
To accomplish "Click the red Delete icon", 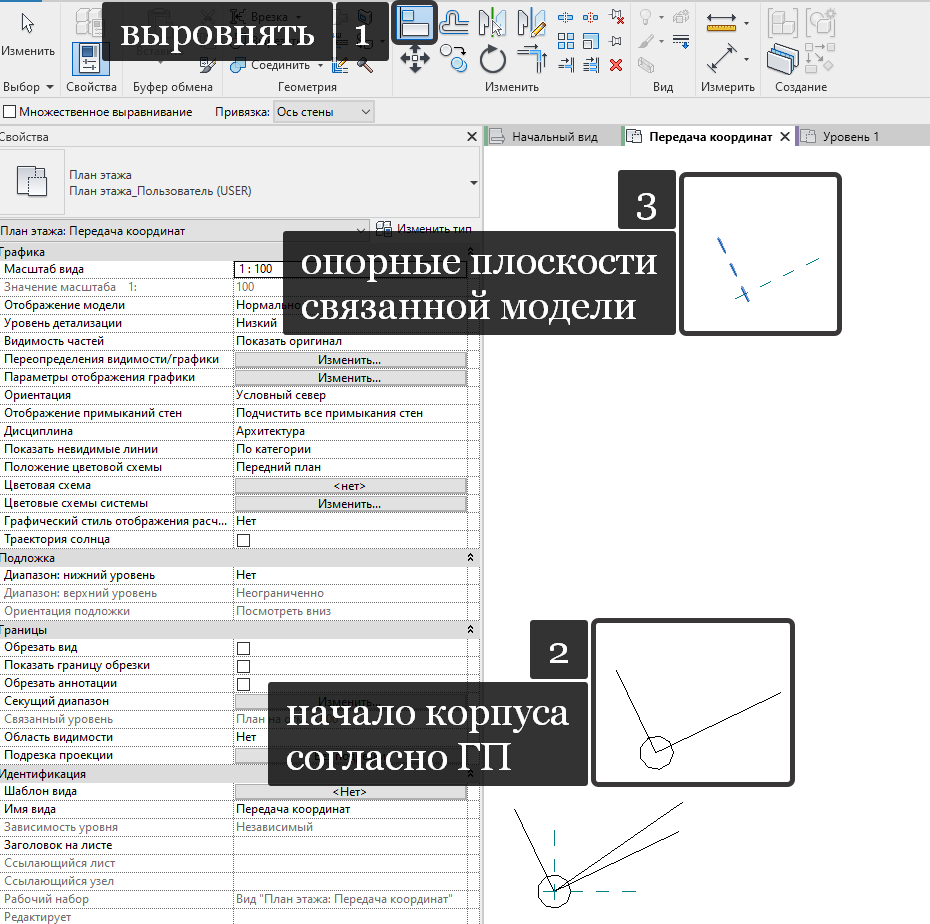I will pyautogui.click(x=616, y=65).
